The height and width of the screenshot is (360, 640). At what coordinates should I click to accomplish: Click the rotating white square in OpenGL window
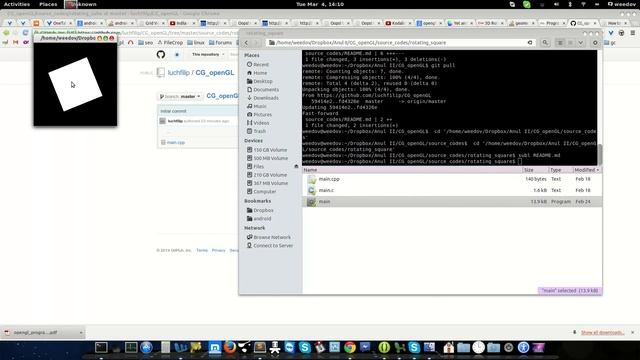coord(75,84)
